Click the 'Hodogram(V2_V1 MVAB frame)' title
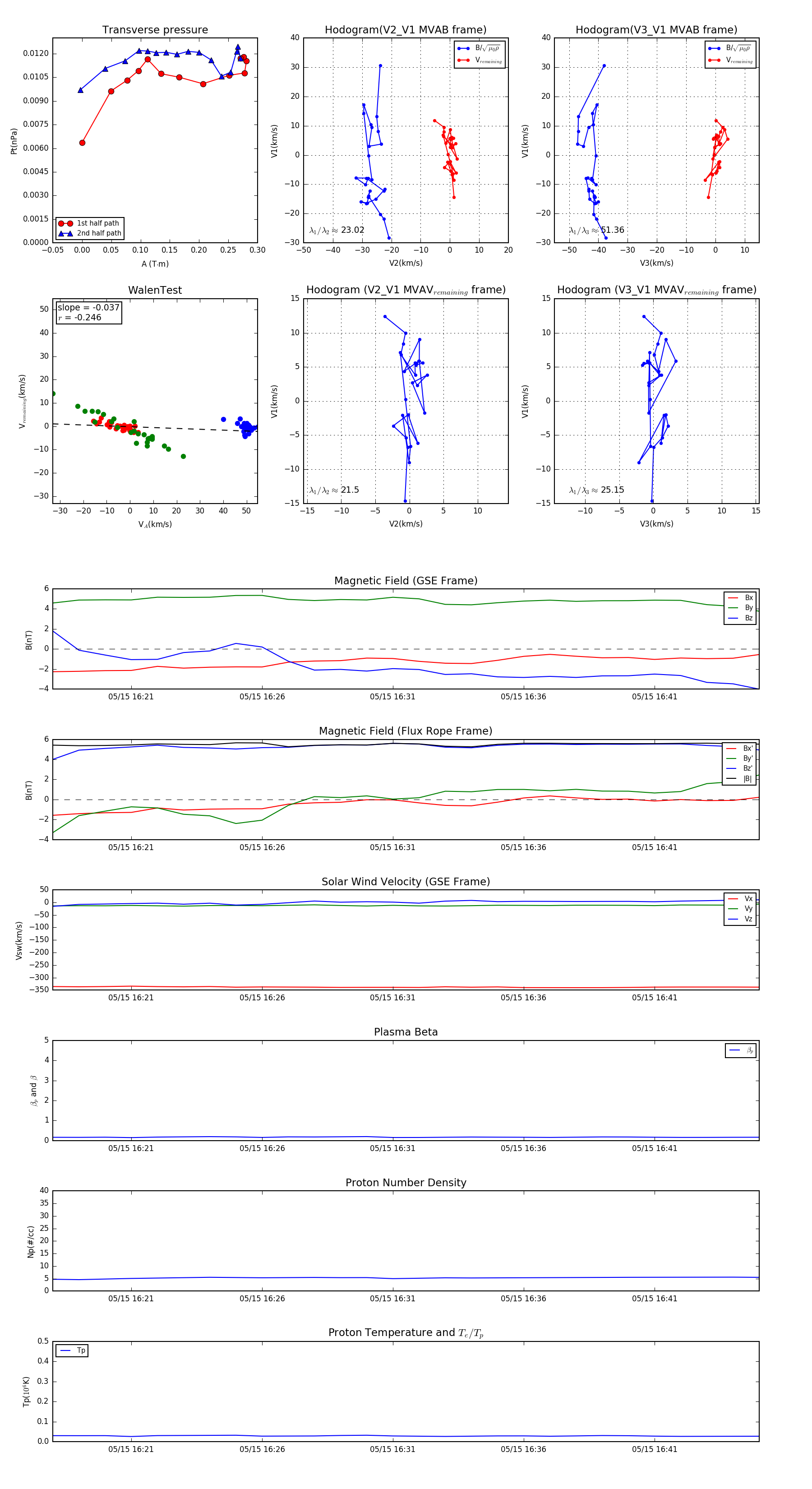812x1489 pixels. click(x=406, y=30)
